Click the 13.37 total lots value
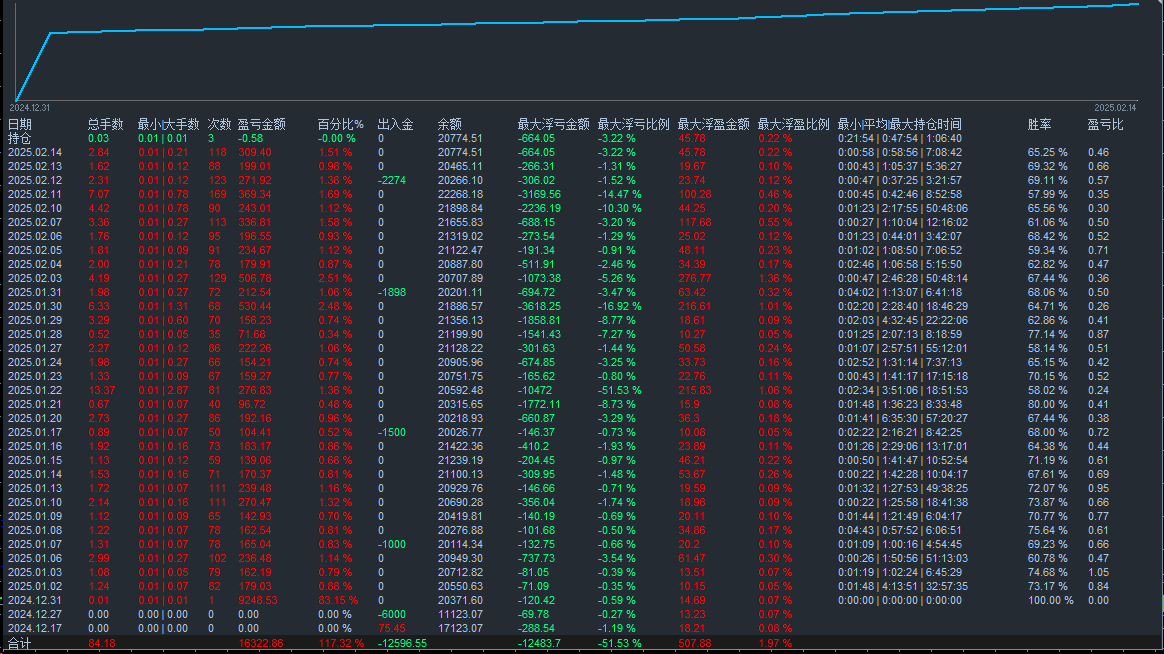The height and width of the screenshot is (654, 1164). (102, 390)
